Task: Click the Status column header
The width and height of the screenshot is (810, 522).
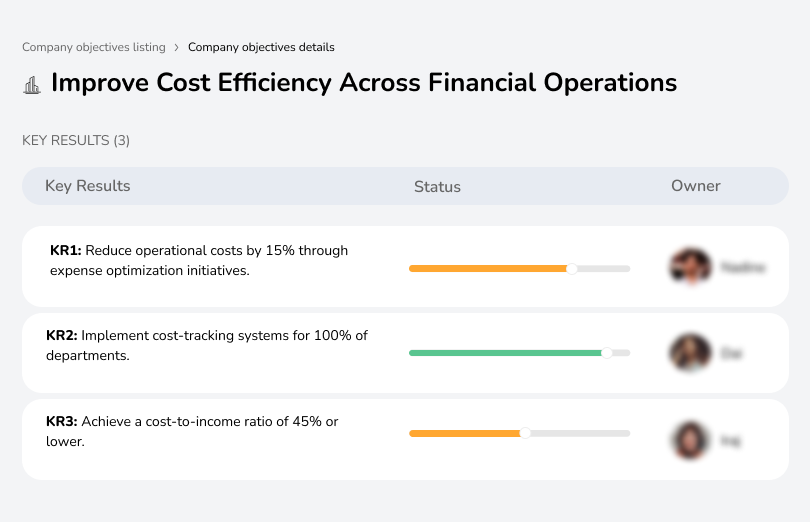Action: [437, 187]
